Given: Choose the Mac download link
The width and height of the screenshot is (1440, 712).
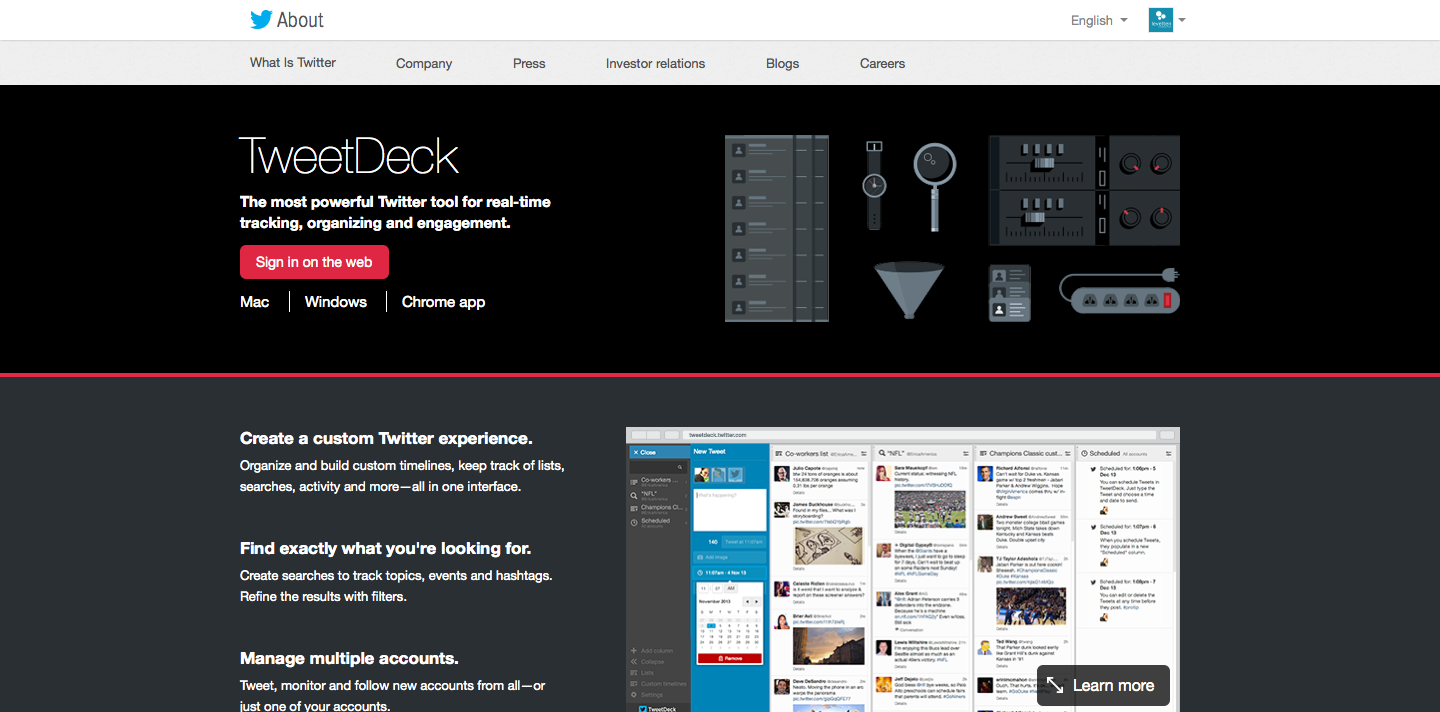Looking at the screenshot, I should pyautogui.click(x=254, y=302).
